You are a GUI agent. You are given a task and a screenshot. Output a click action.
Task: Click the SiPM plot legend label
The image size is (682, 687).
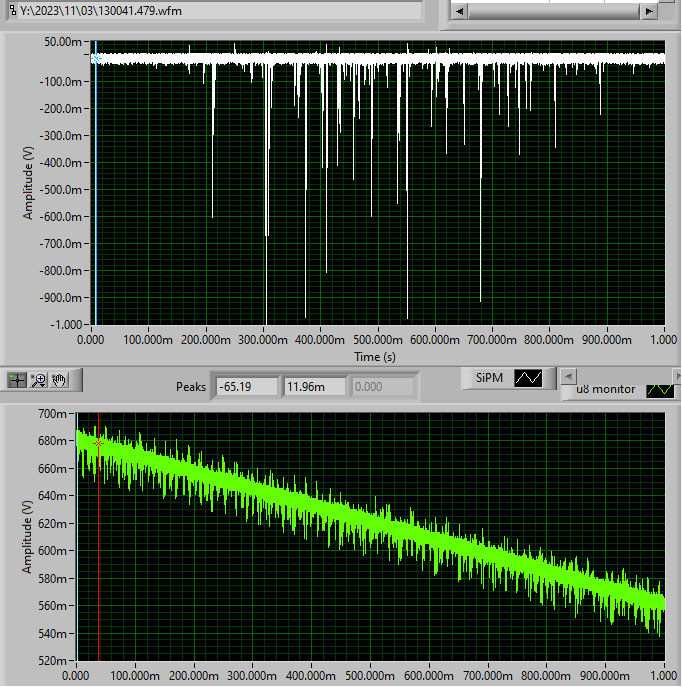[x=489, y=378]
